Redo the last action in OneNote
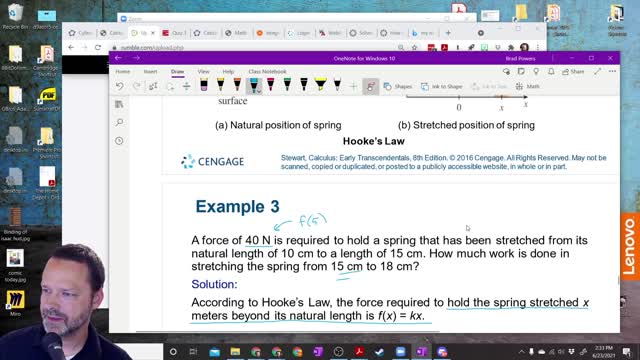Viewport: 640px width, 360px height. coord(137,87)
